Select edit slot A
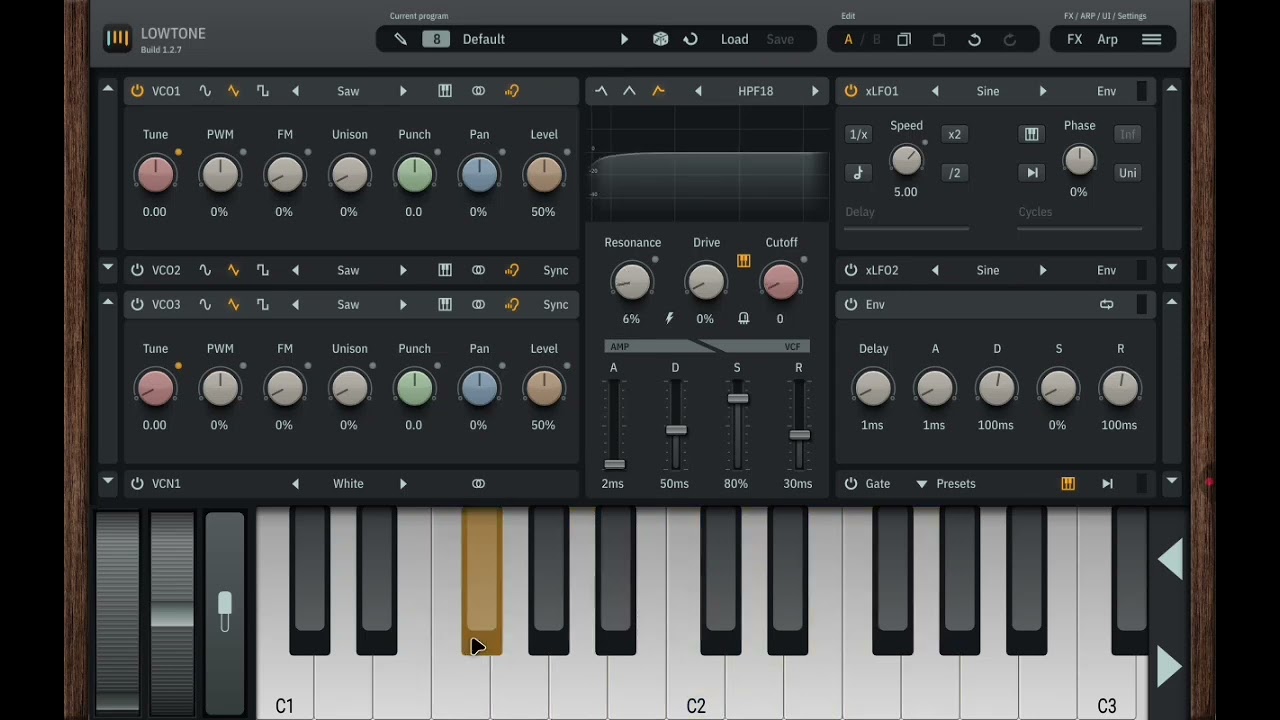Screen dimensions: 1280x720 coord(848,39)
